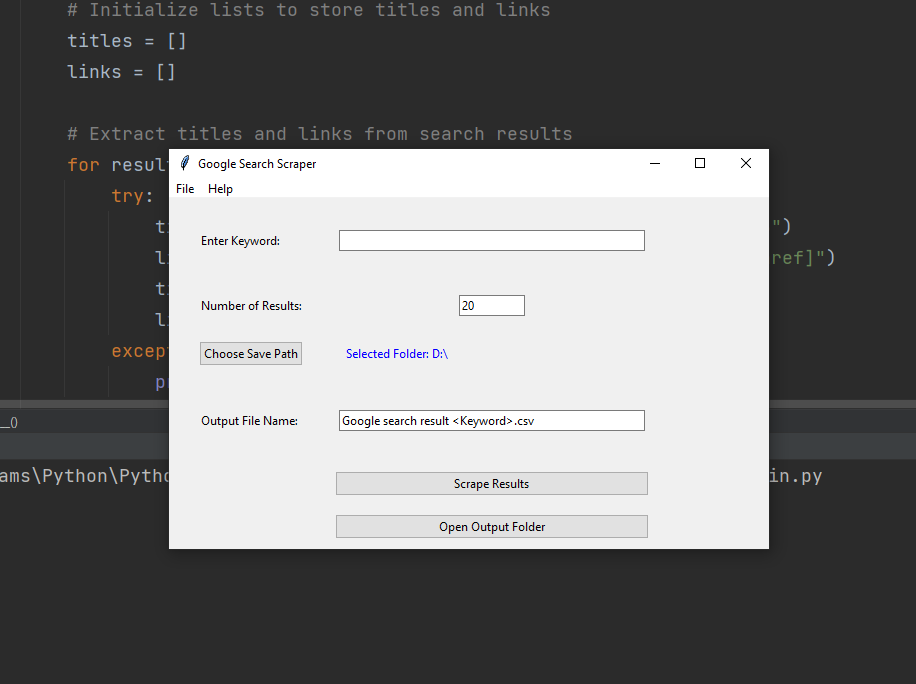Place cursor on the 'titles = []' line
This screenshot has width=916, height=684.
click(x=127, y=41)
